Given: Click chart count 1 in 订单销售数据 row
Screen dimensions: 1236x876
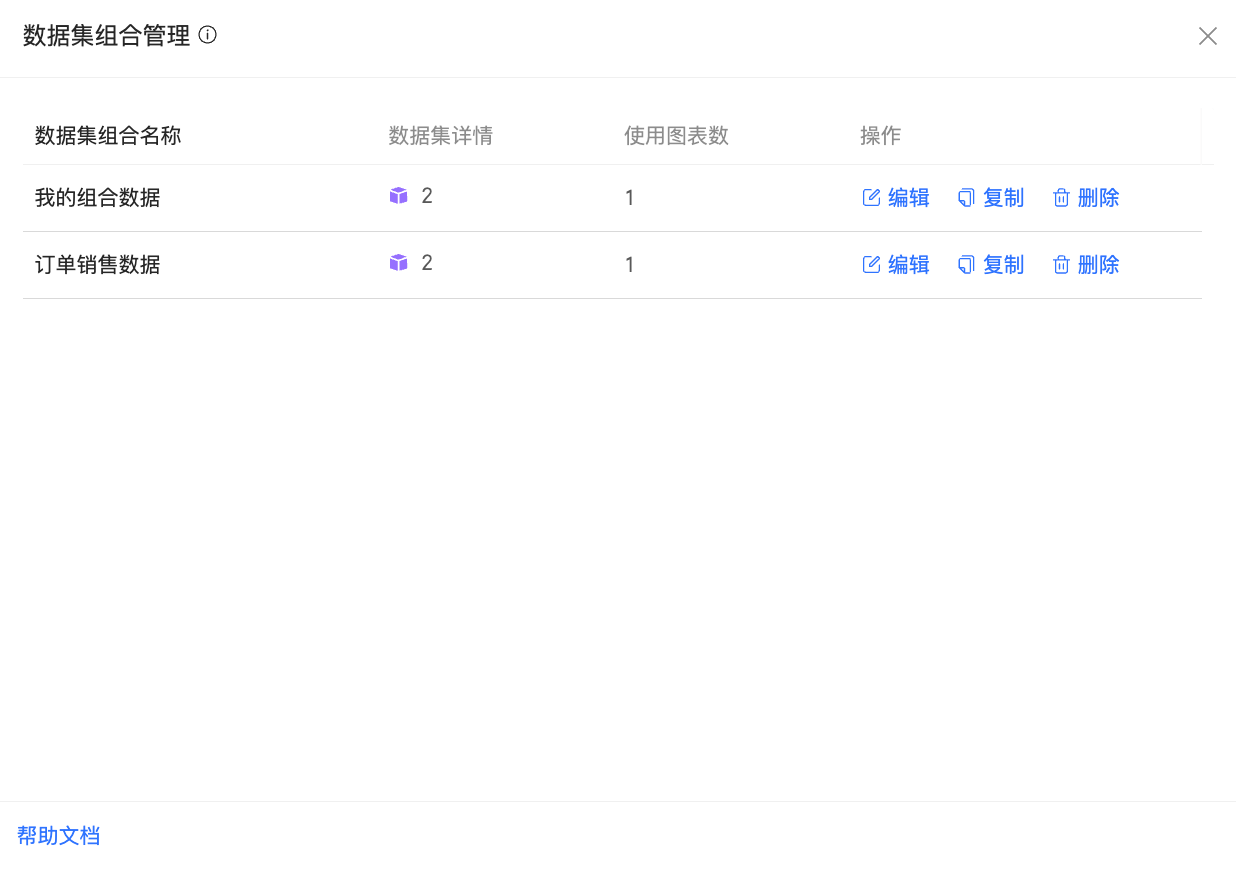Looking at the screenshot, I should click(x=630, y=265).
